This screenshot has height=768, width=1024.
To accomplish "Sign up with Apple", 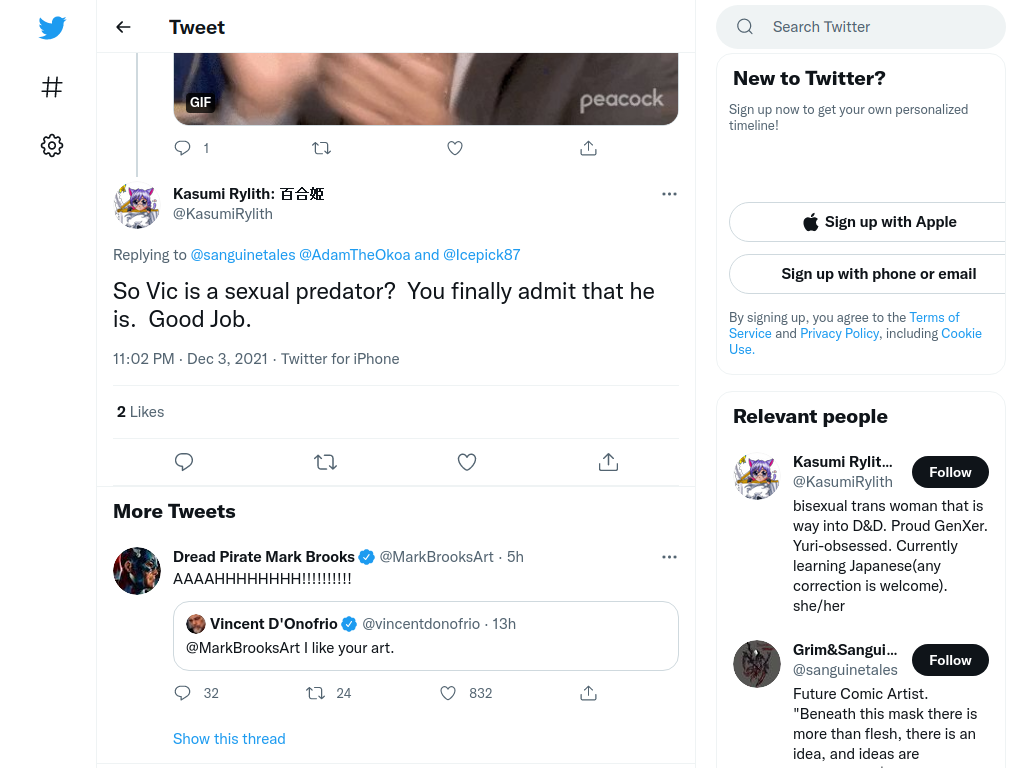I will tap(879, 222).
